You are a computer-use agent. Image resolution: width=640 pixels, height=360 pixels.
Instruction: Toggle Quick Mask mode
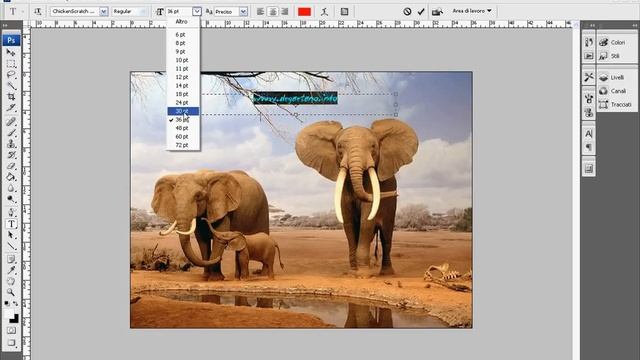[x=11, y=330]
